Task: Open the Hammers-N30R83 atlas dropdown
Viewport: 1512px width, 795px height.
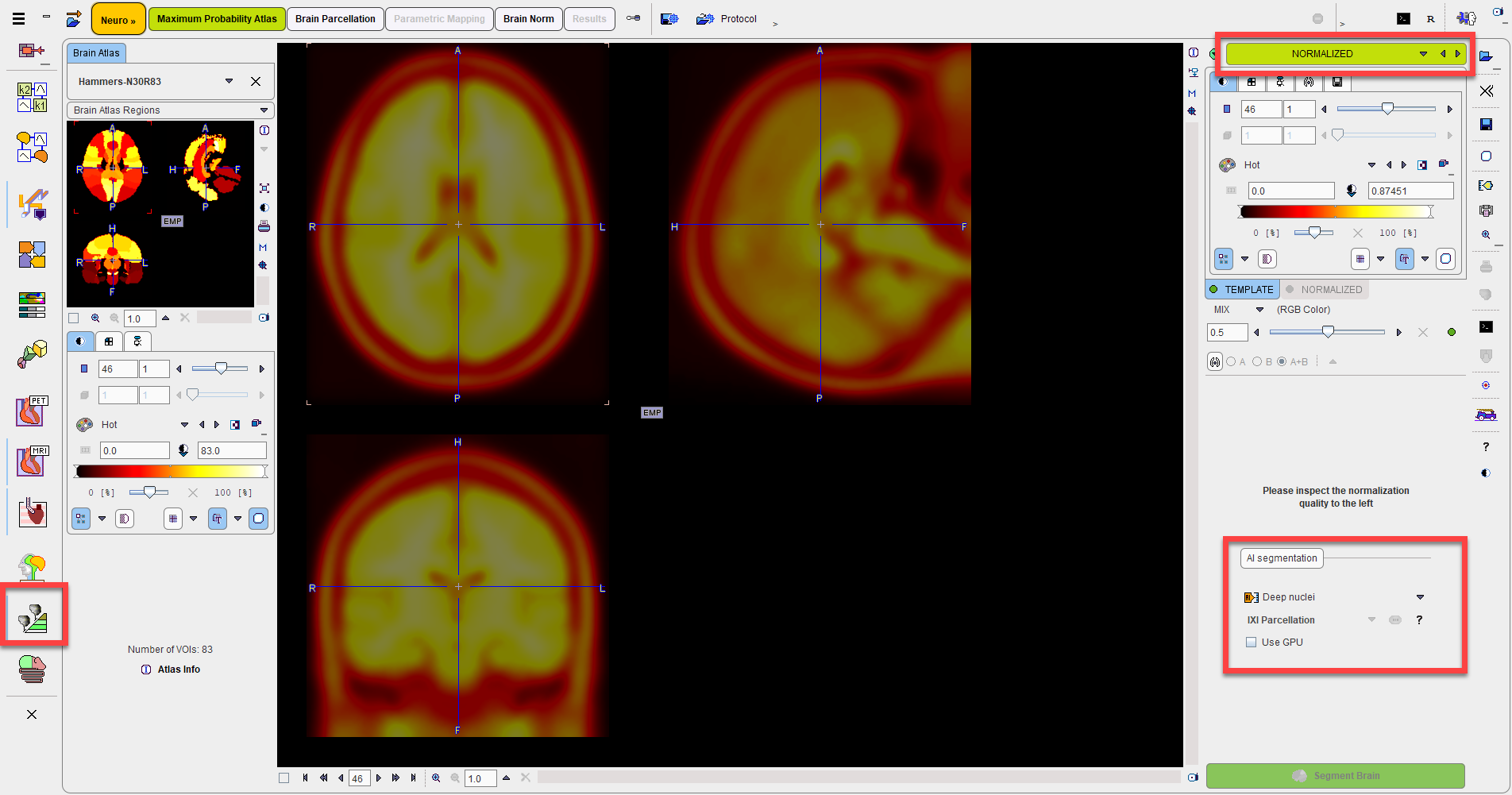Action: tap(229, 82)
